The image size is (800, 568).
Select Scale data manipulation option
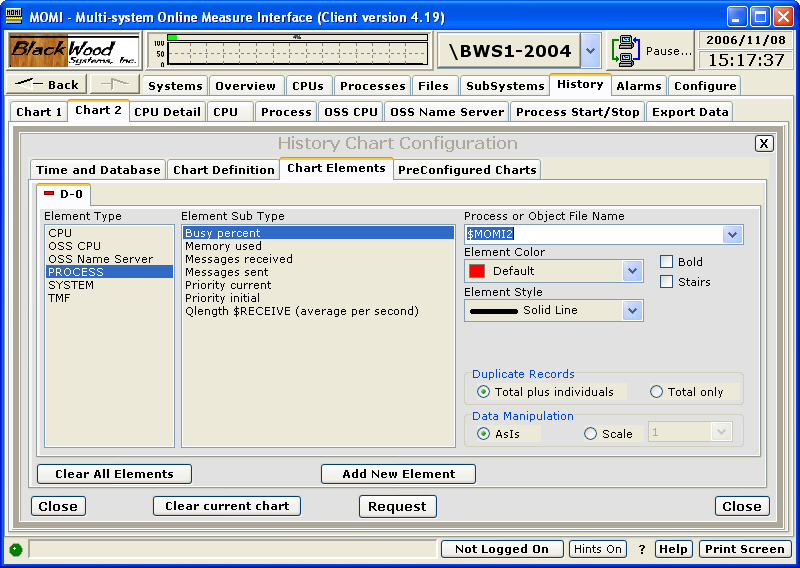590,434
